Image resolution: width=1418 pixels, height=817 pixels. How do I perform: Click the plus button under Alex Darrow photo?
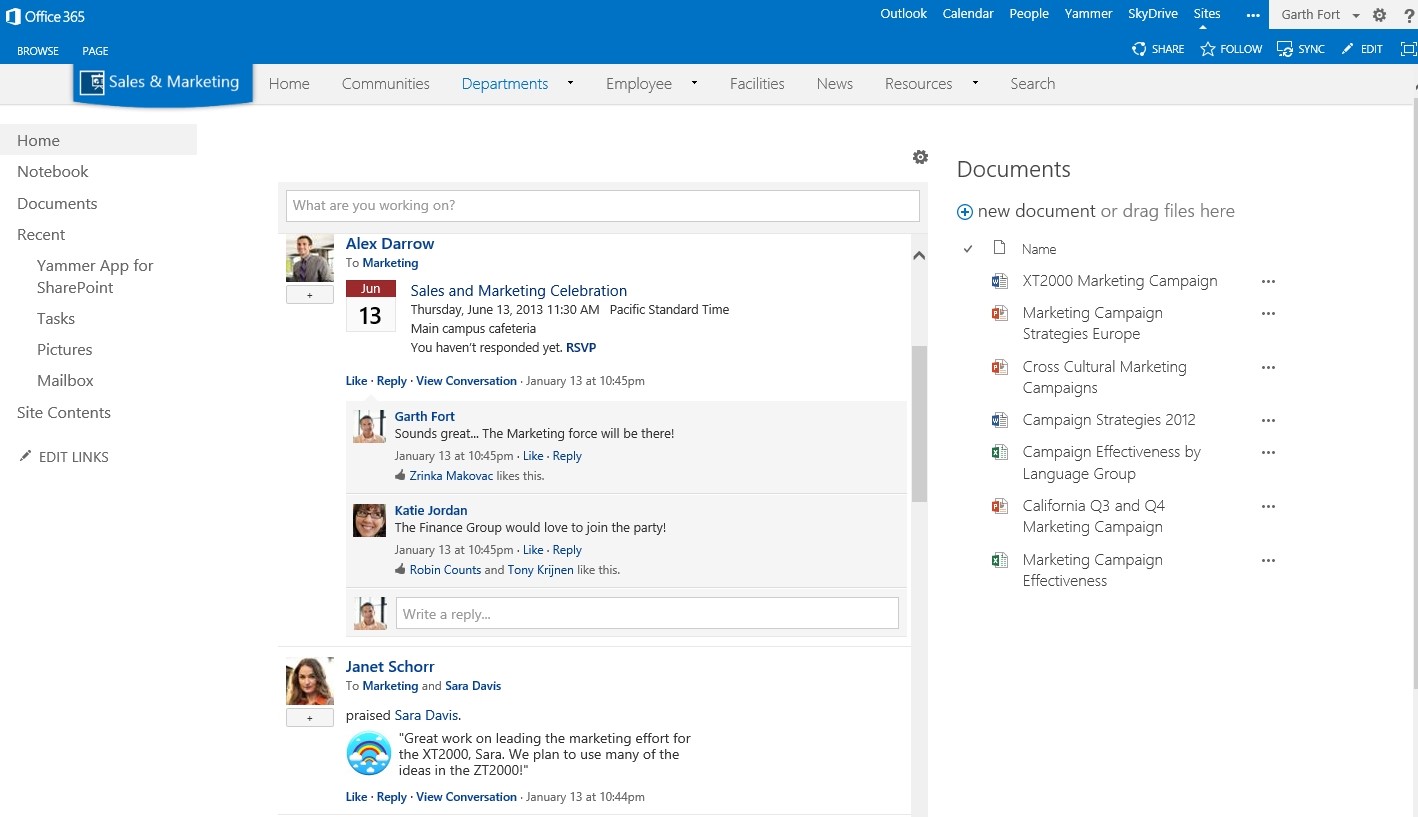(309, 295)
